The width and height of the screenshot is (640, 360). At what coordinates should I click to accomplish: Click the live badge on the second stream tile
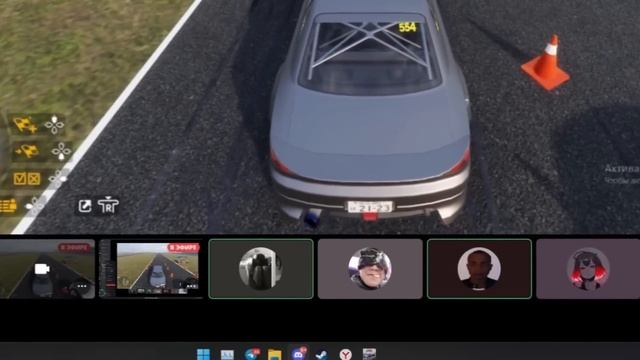coord(184,247)
